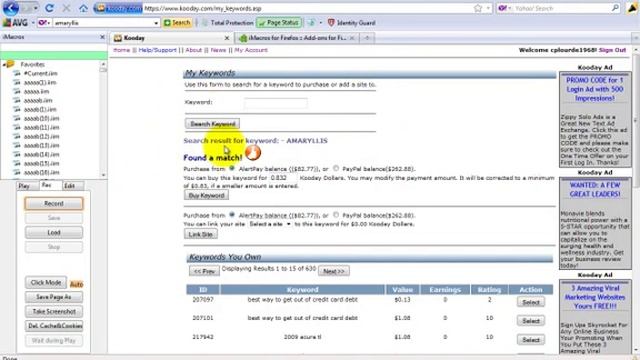
Task: Collapse the Favorites folder in iMacros
Action: pyautogui.click(x=4, y=64)
